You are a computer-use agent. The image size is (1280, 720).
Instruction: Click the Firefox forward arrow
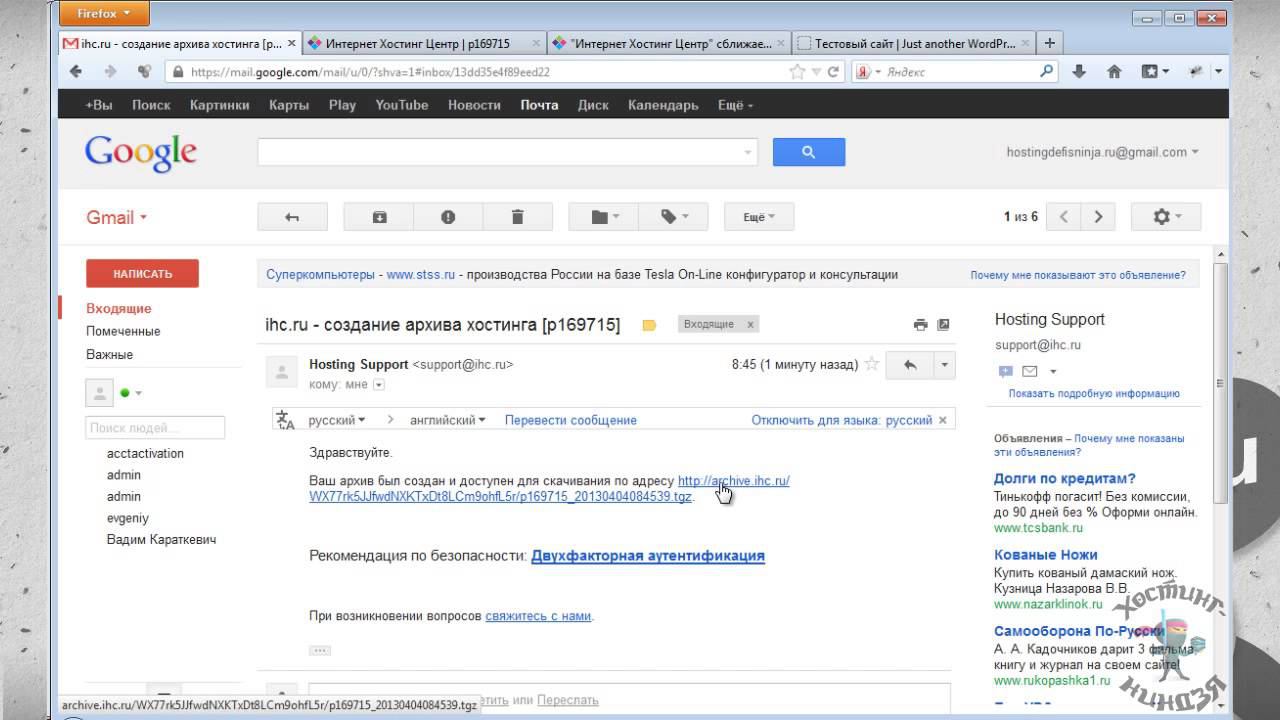click(110, 72)
